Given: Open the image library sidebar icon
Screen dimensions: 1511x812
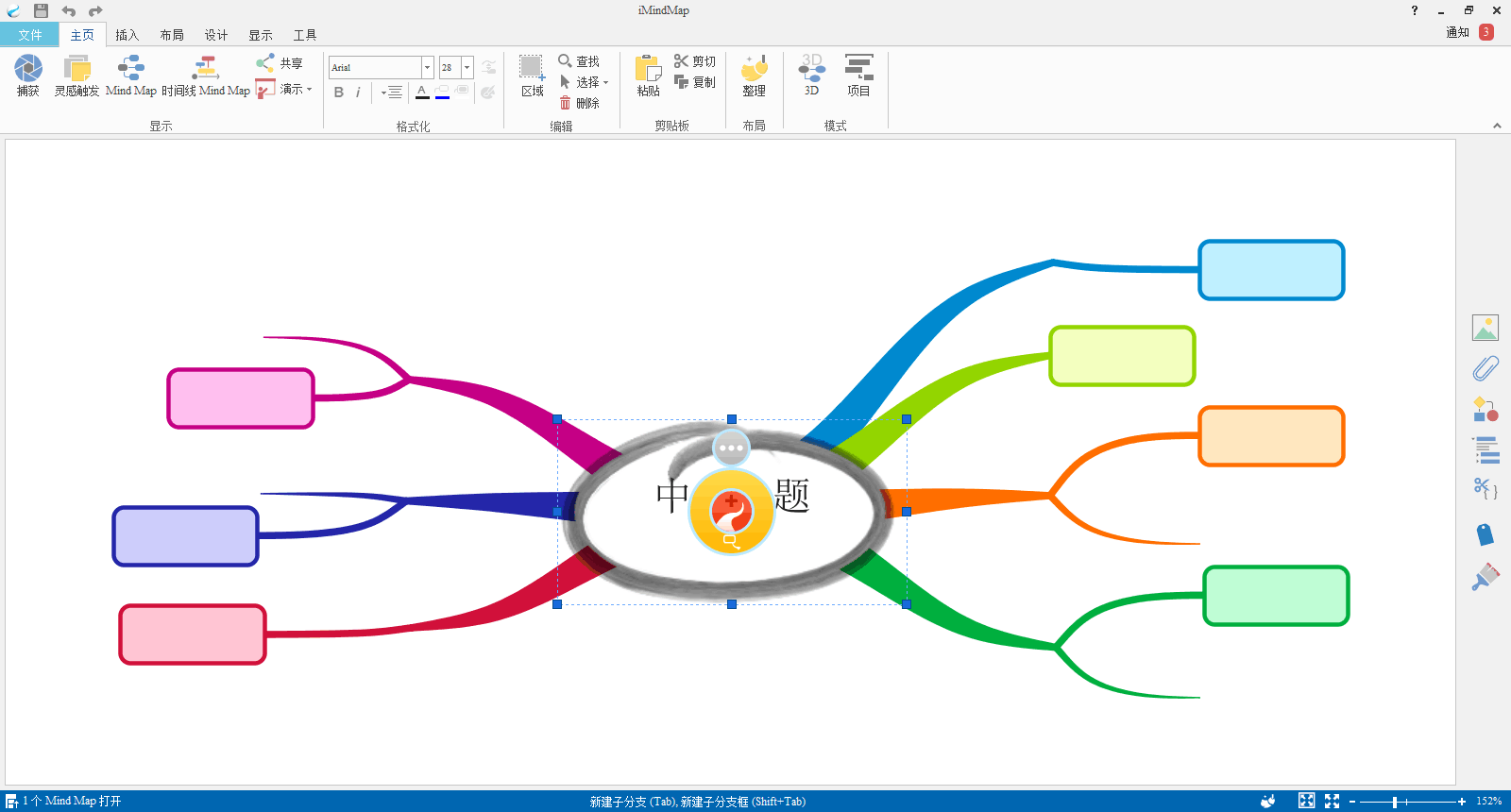Looking at the screenshot, I should pyautogui.click(x=1486, y=328).
